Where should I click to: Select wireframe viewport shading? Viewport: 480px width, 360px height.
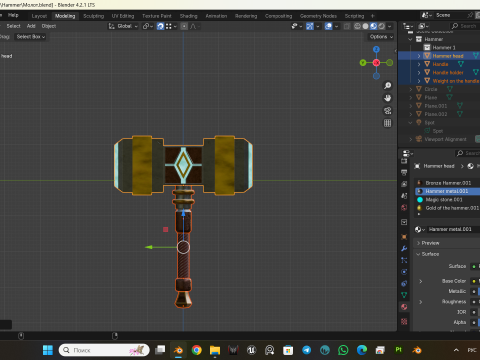357,26
